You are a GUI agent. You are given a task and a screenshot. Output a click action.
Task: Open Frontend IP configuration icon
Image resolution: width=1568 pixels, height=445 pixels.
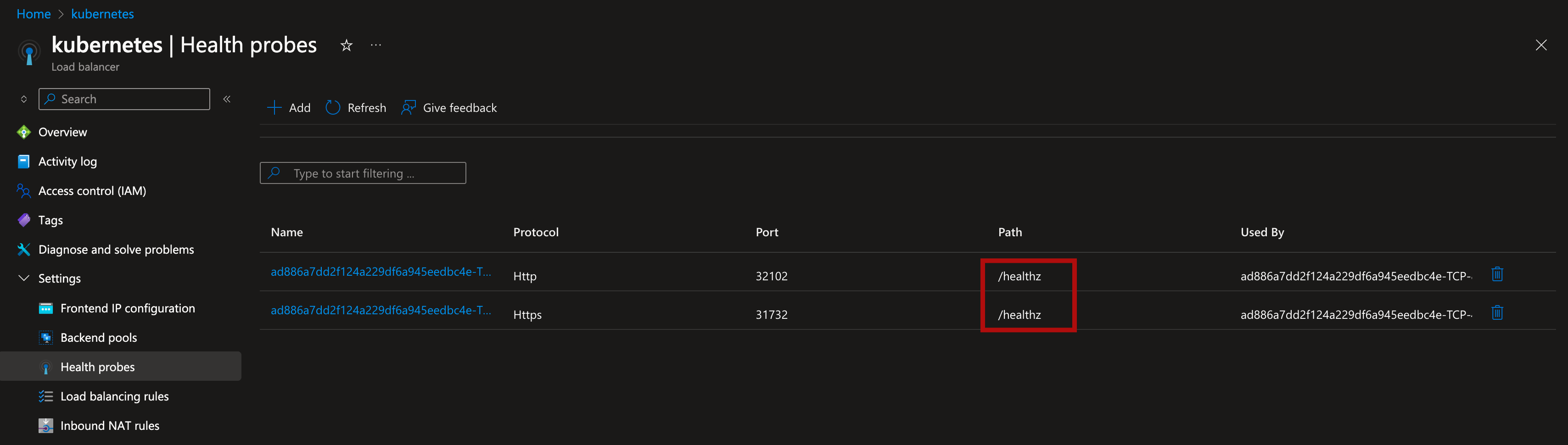coord(45,308)
